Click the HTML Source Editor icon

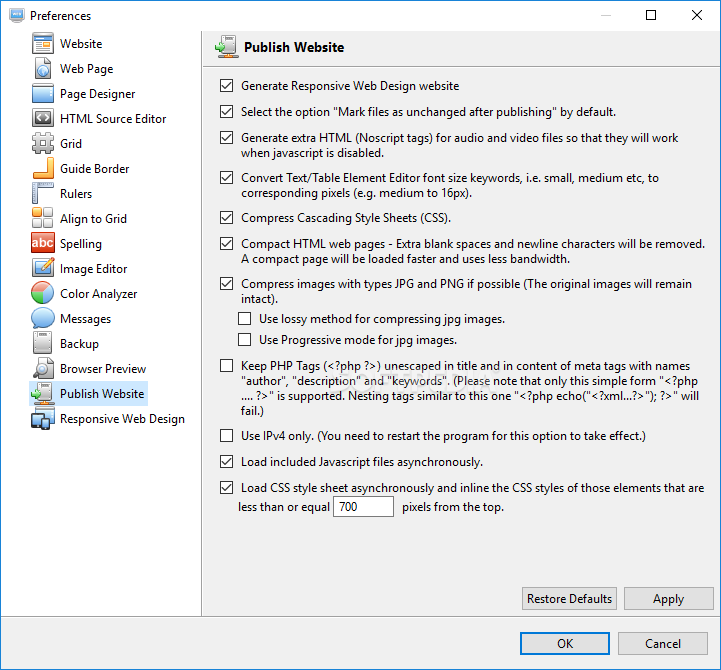(x=43, y=118)
